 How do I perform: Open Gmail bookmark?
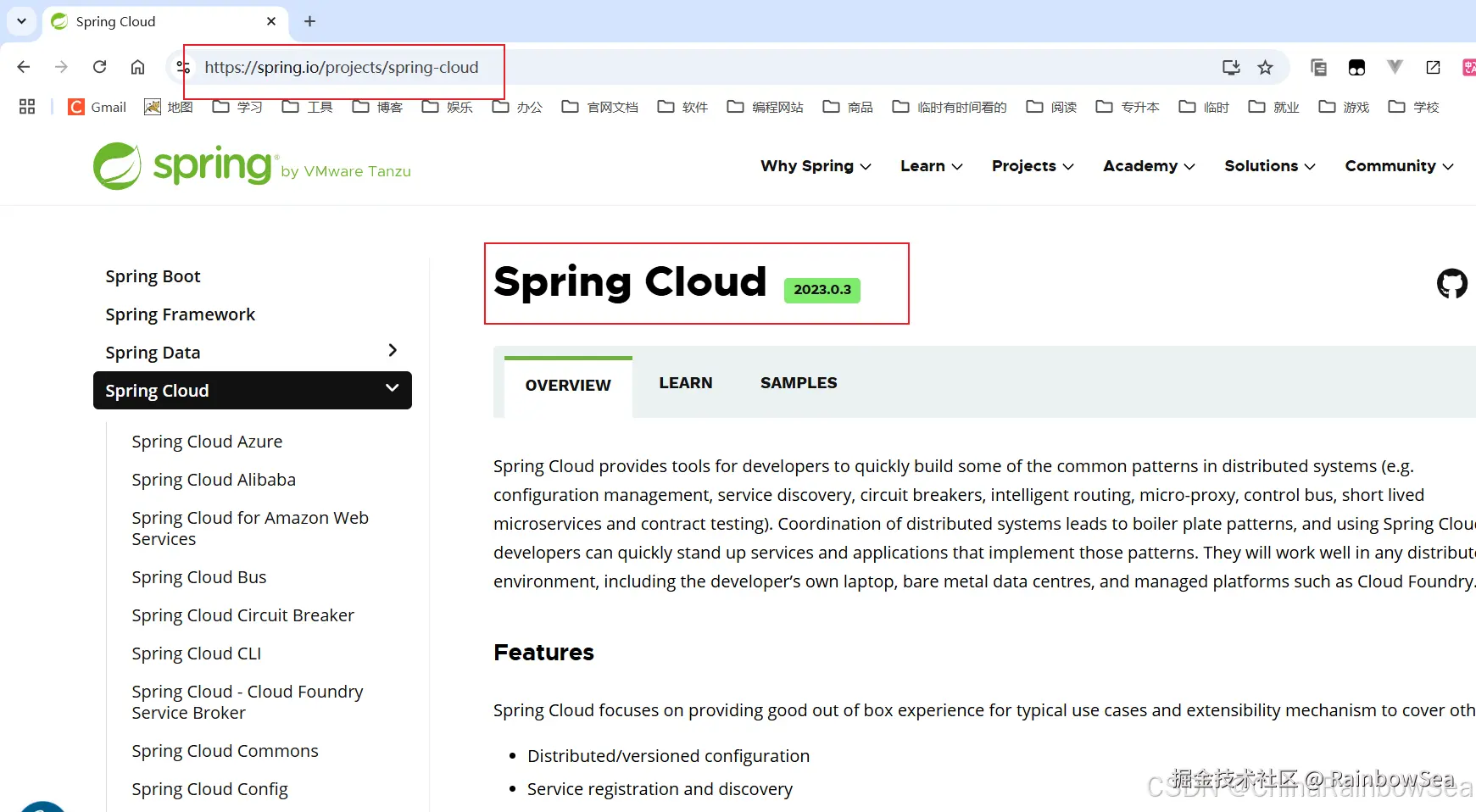point(97,107)
